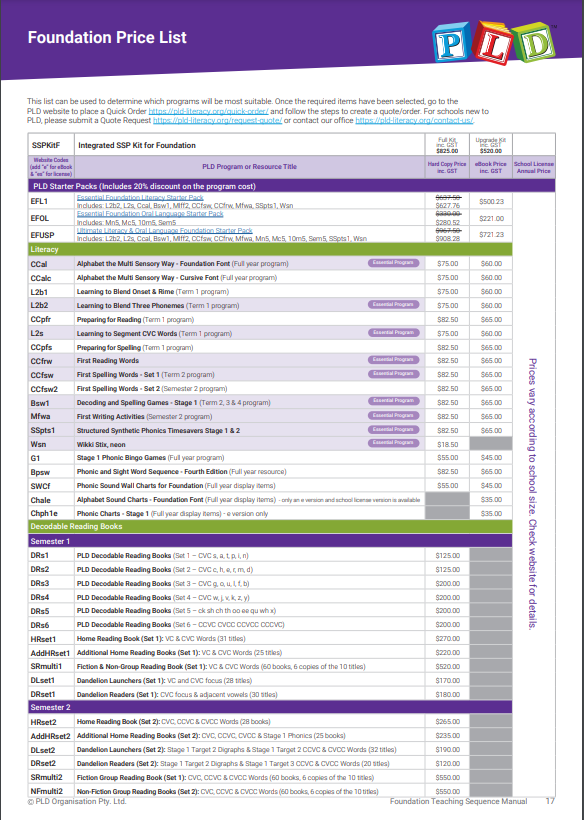Screen dimensions: 584x820
Task: Click Preparing for Spelling title
Action: (x=109, y=347)
